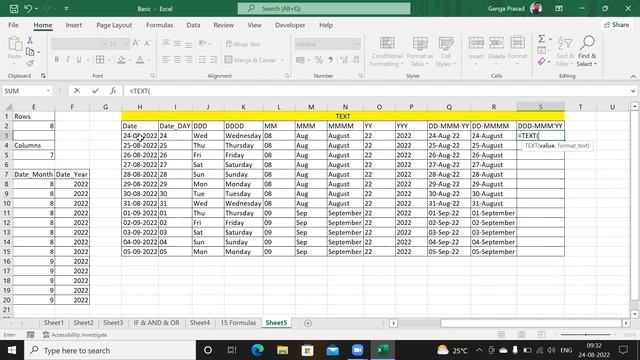
Task: Click the Share button
Action: (x=617, y=25)
